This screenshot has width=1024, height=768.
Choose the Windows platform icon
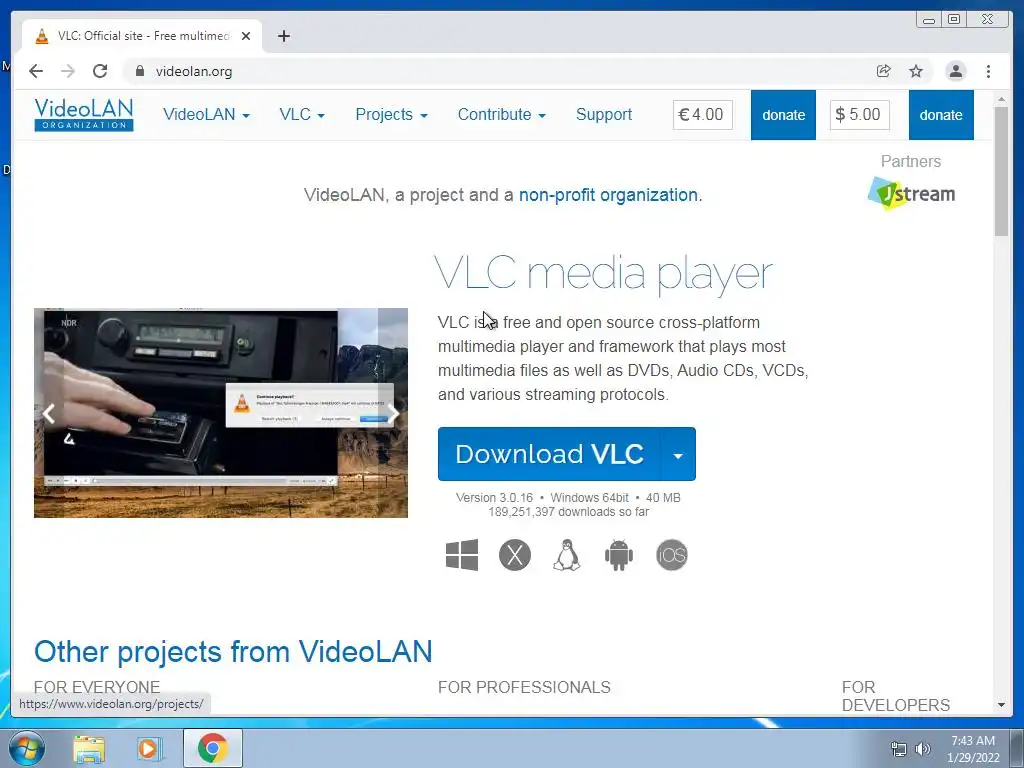pyautogui.click(x=462, y=555)
